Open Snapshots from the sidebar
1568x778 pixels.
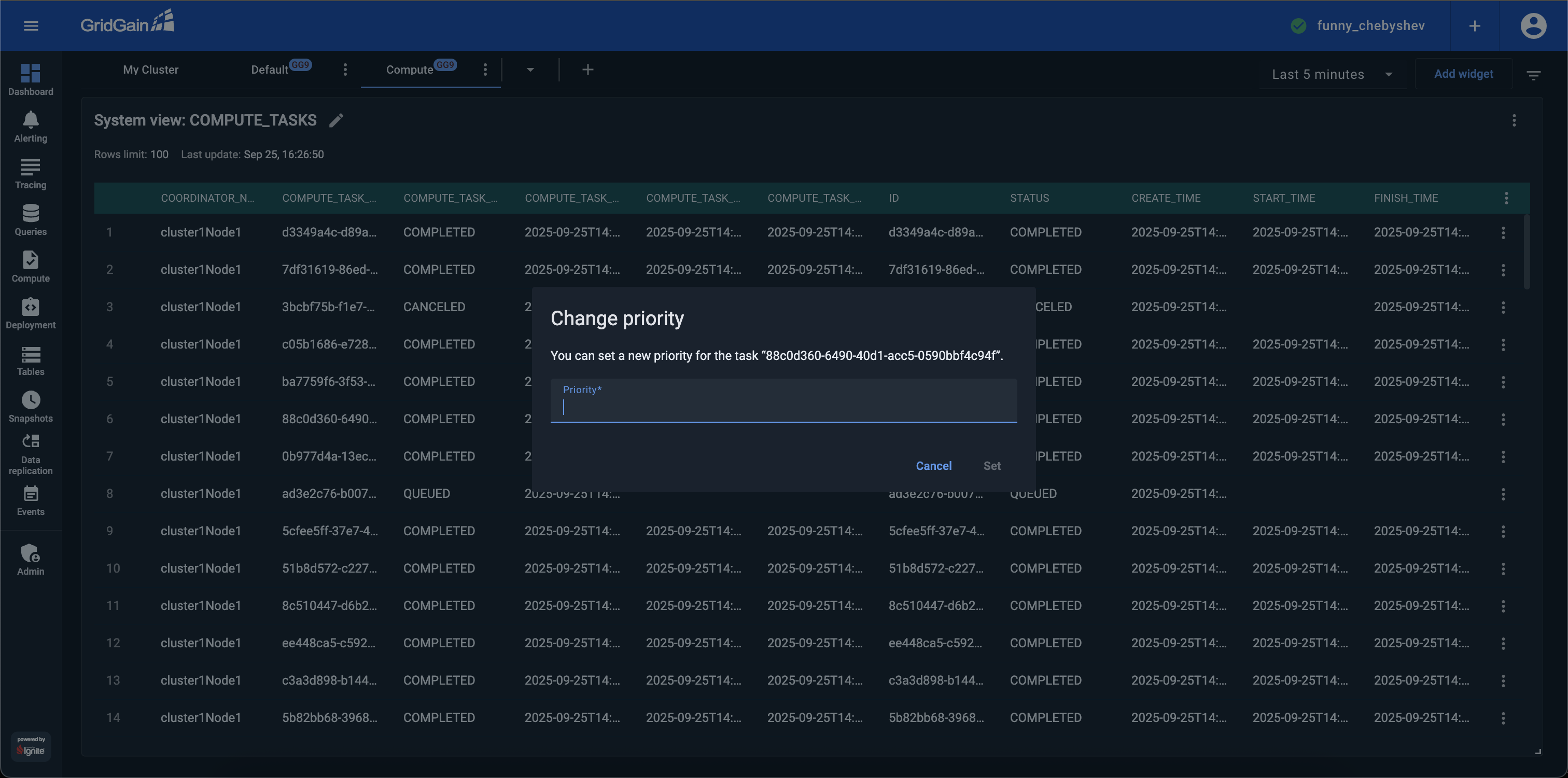tap(31, 407)
